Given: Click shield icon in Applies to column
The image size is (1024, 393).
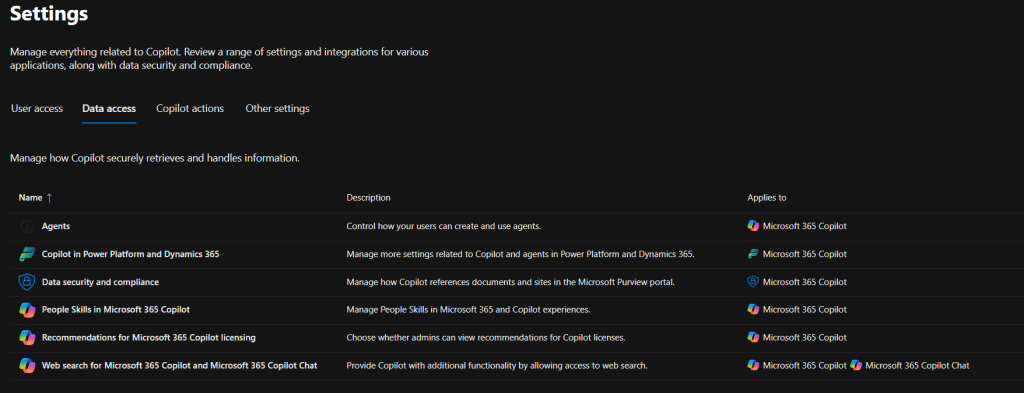Looking at the screenshot, I should click(753, 282).
